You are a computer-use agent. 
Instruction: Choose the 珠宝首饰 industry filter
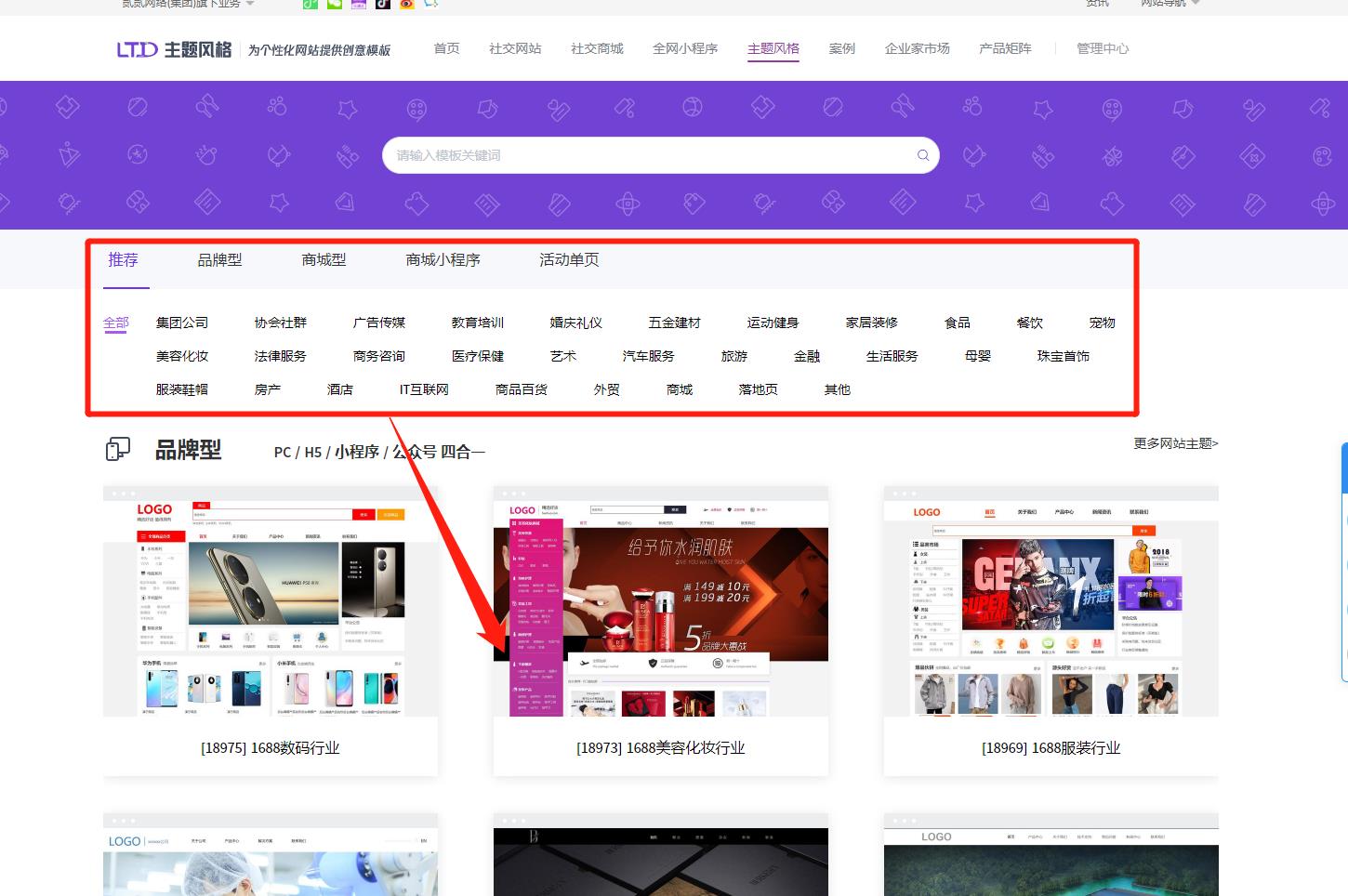click(x=1063, y=356)
